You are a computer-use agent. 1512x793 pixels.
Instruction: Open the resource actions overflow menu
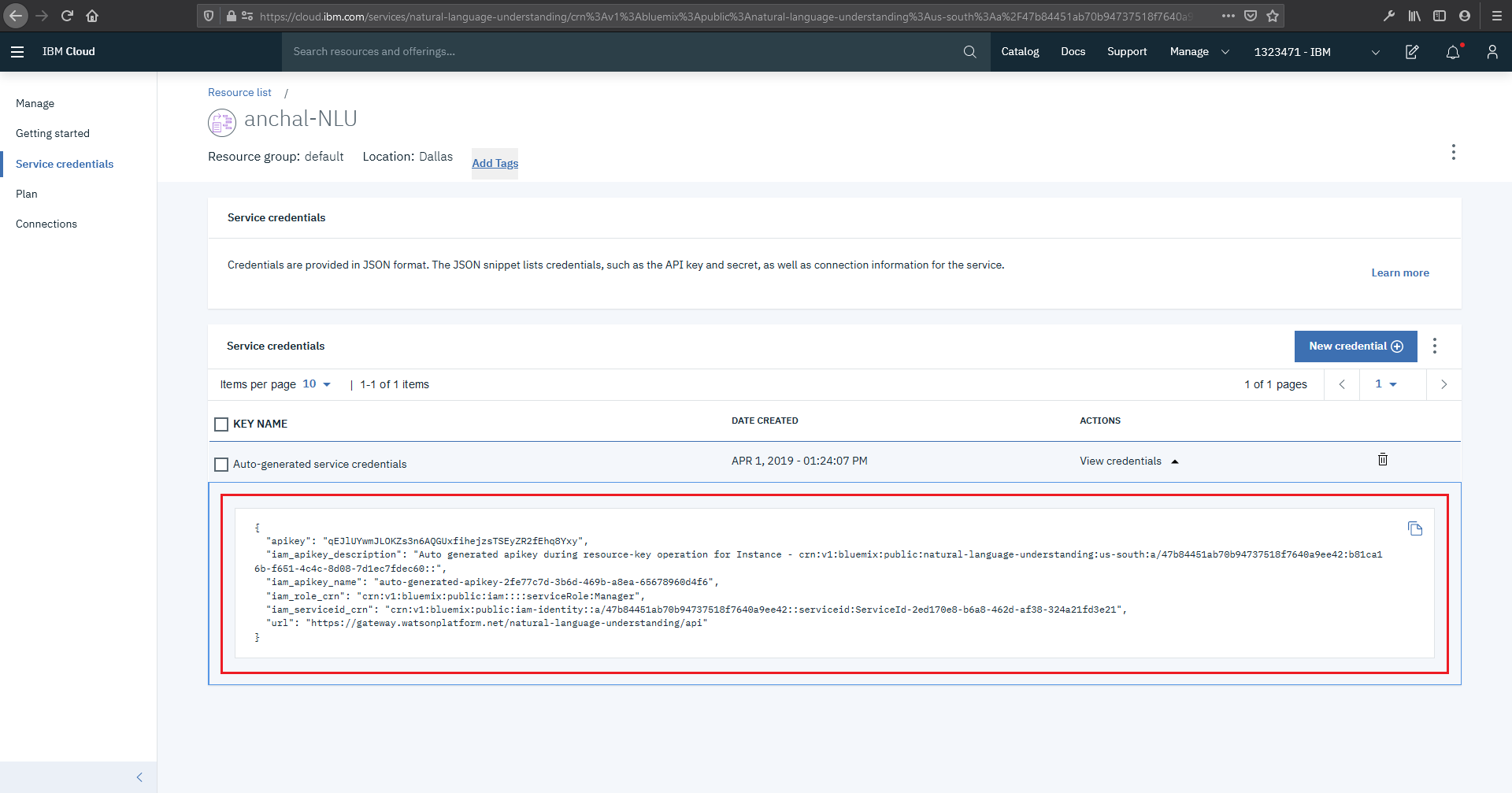1454,152
